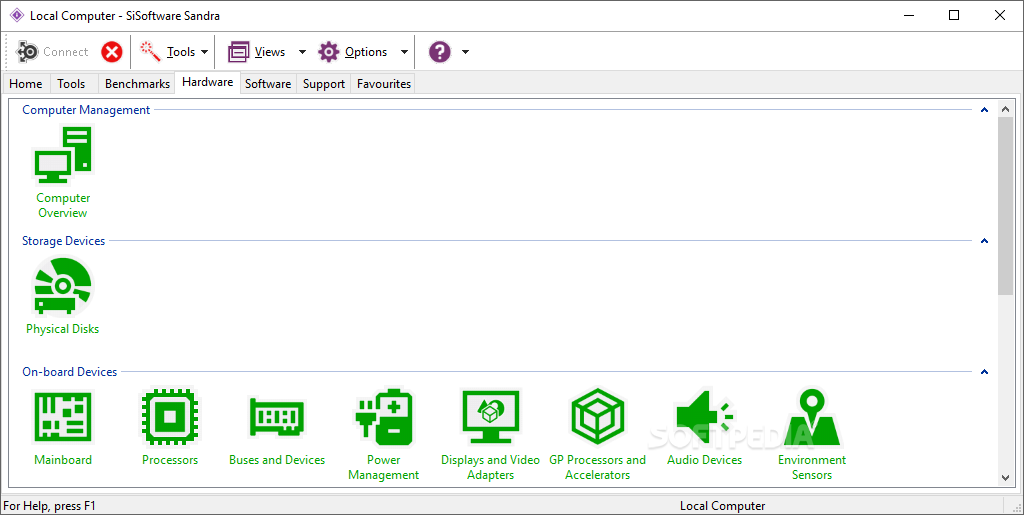Switch to the Favourites tab
Screen dimensions: 1024x515
pyautogui.click(x=384, y=84)
